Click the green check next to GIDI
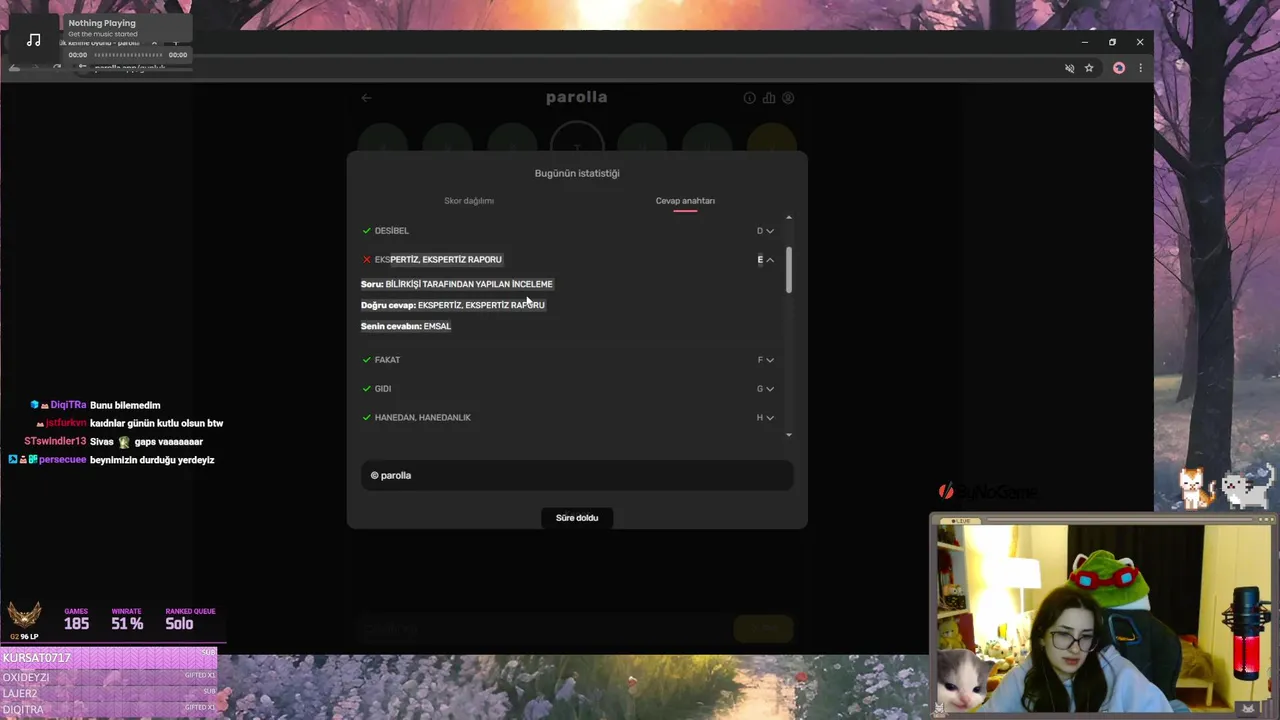Viewport: 1280px width, 720px height. click(367, 389)
